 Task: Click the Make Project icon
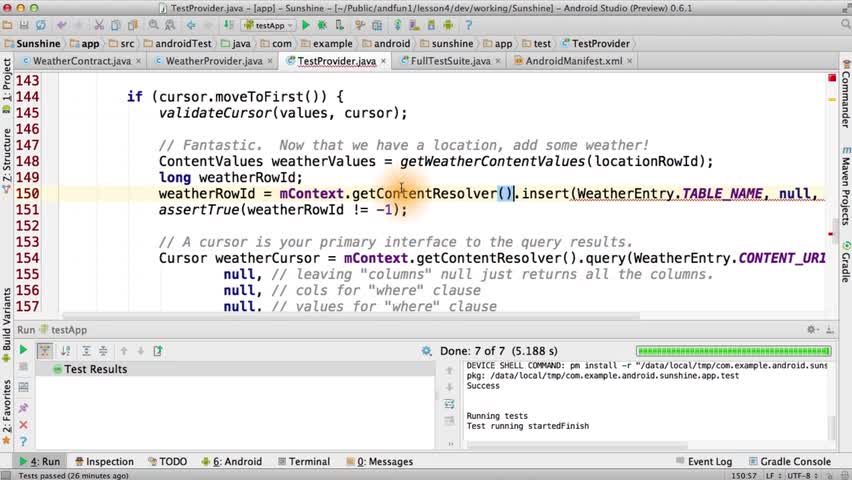(x=229, y=25)
